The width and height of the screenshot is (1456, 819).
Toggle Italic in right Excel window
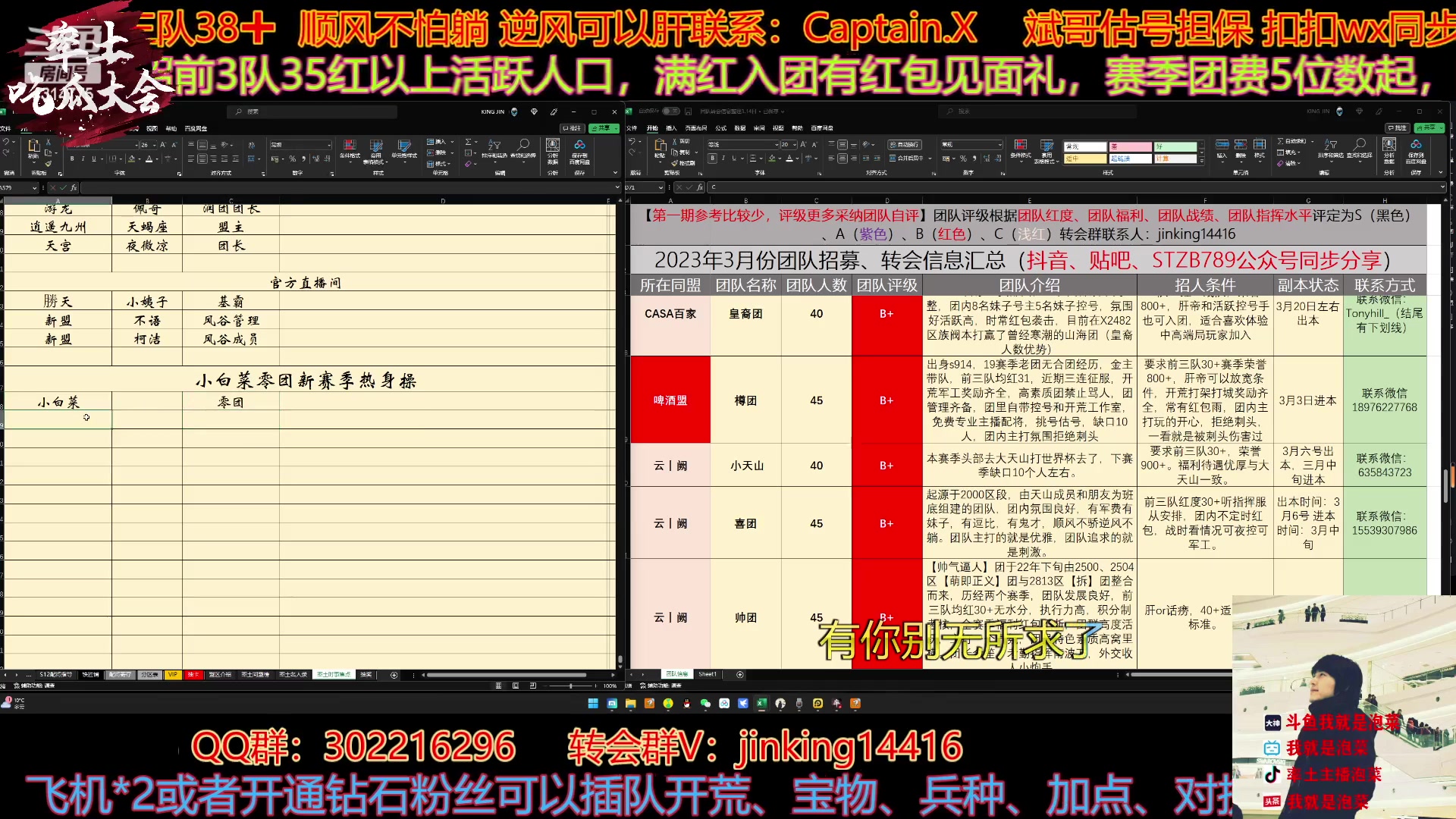click(723, 158)
